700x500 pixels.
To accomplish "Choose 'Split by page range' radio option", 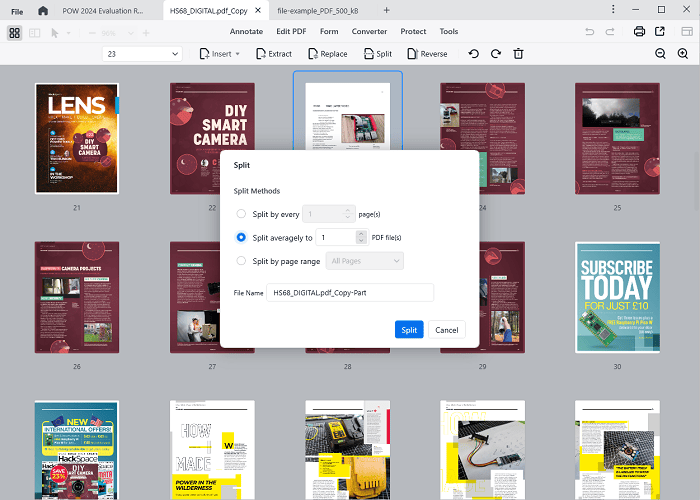I will (241, 261).
